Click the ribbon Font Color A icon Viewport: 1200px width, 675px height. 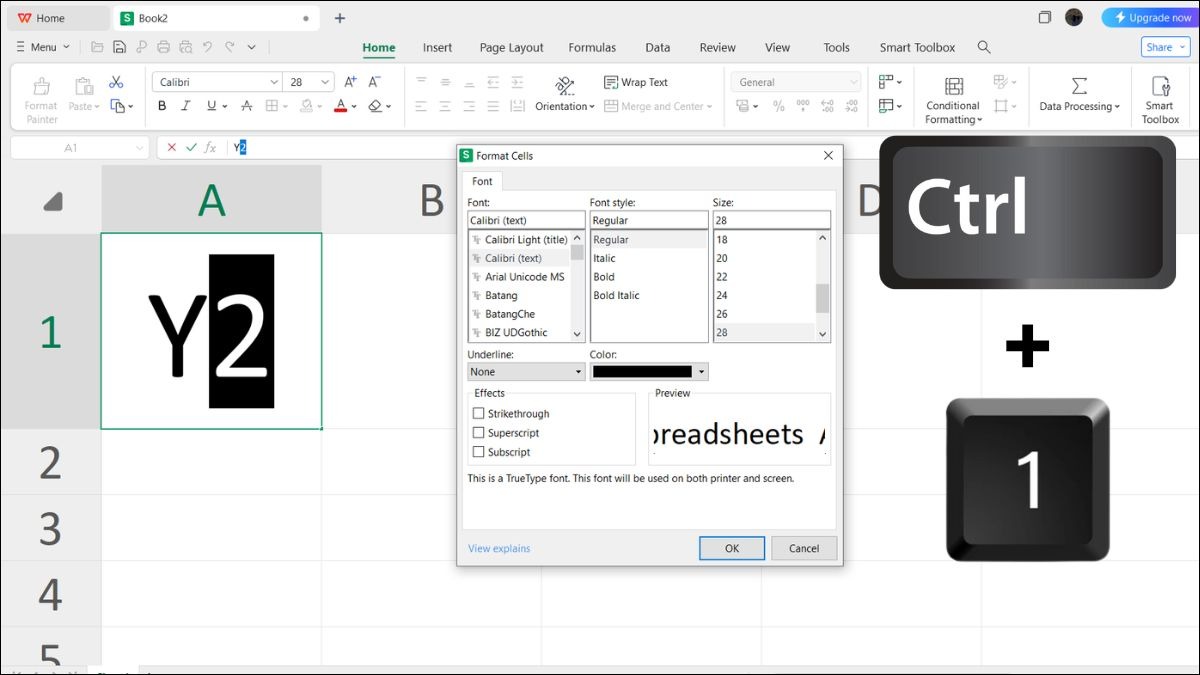(x=340, y=106)
